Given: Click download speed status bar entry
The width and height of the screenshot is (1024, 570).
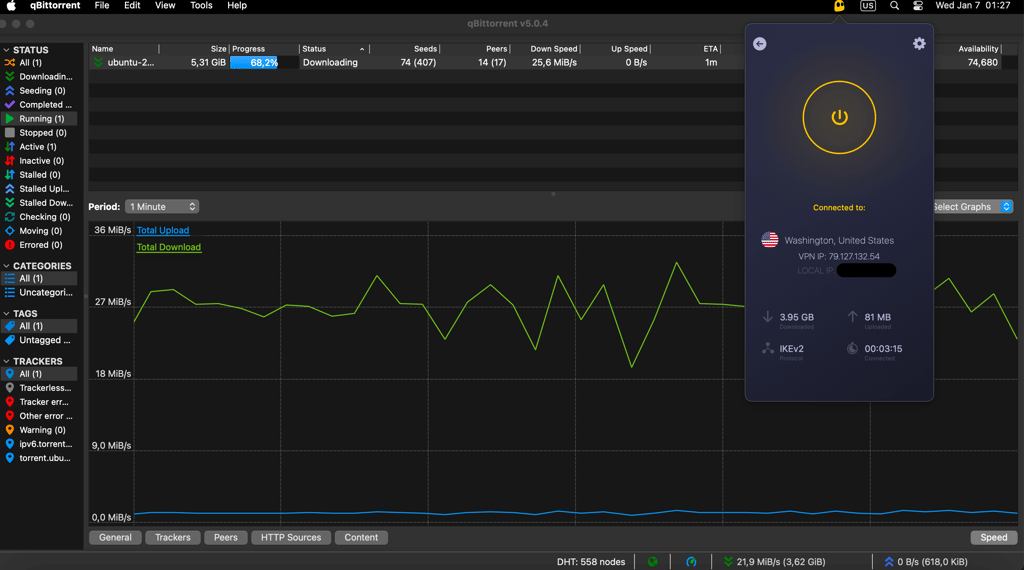Looking at the screenshot, I should point(775,562).
